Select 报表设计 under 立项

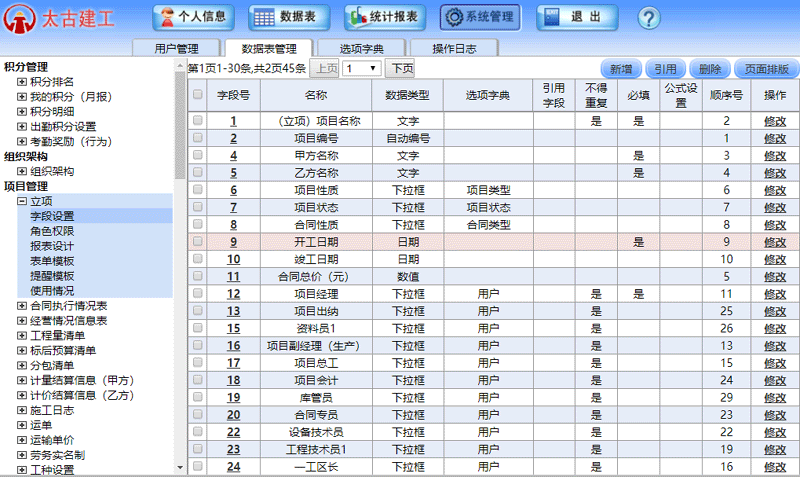(52, 246)
